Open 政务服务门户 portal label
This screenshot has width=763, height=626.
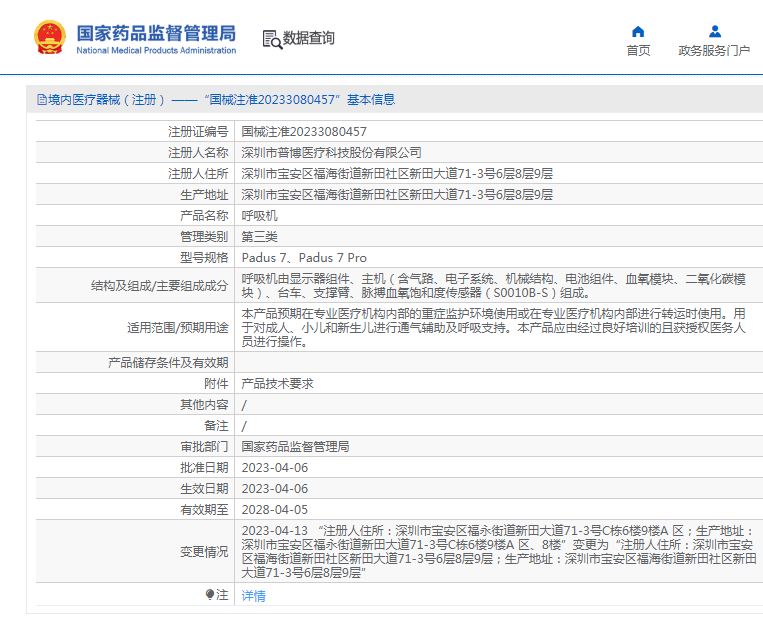click(714, 51)
